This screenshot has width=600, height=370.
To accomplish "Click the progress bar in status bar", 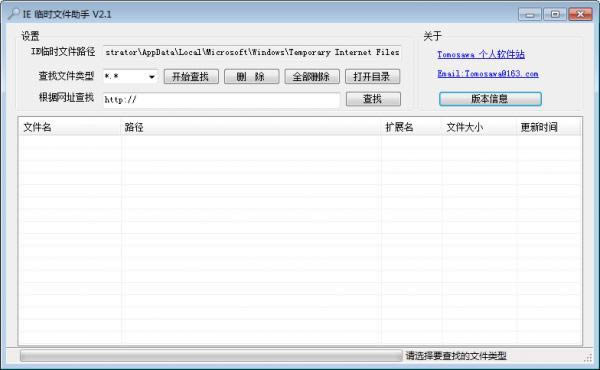I will 211,356.
